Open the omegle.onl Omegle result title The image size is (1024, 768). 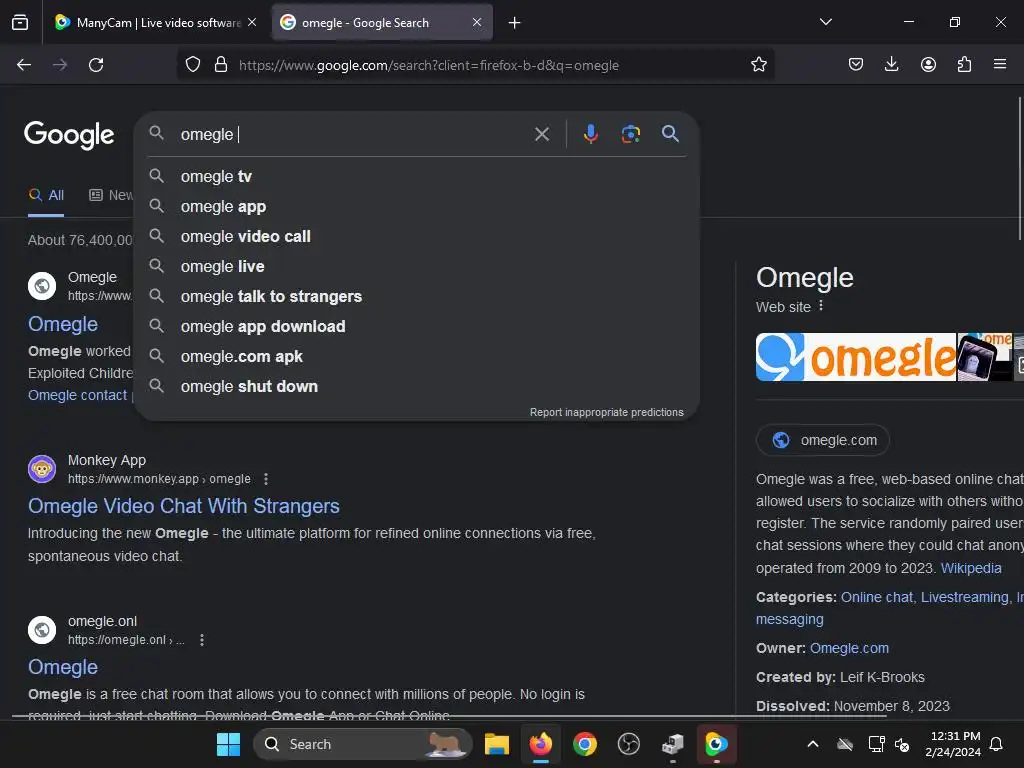tap(63, 667)
